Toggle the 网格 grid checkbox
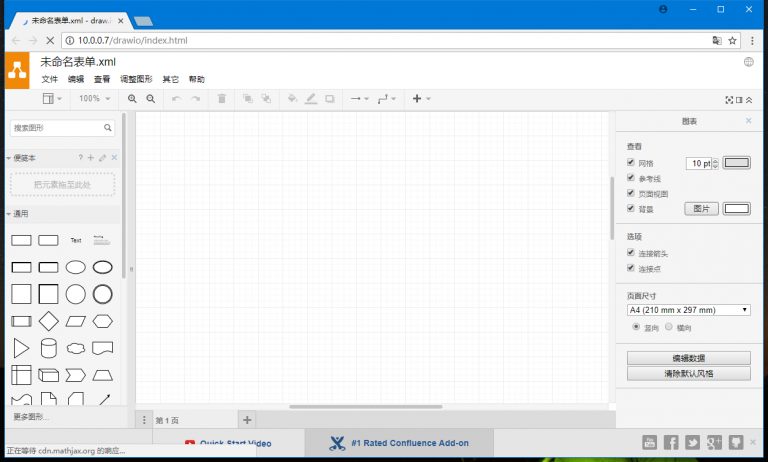This screenshot has width=768, height=462. [630, 163]
